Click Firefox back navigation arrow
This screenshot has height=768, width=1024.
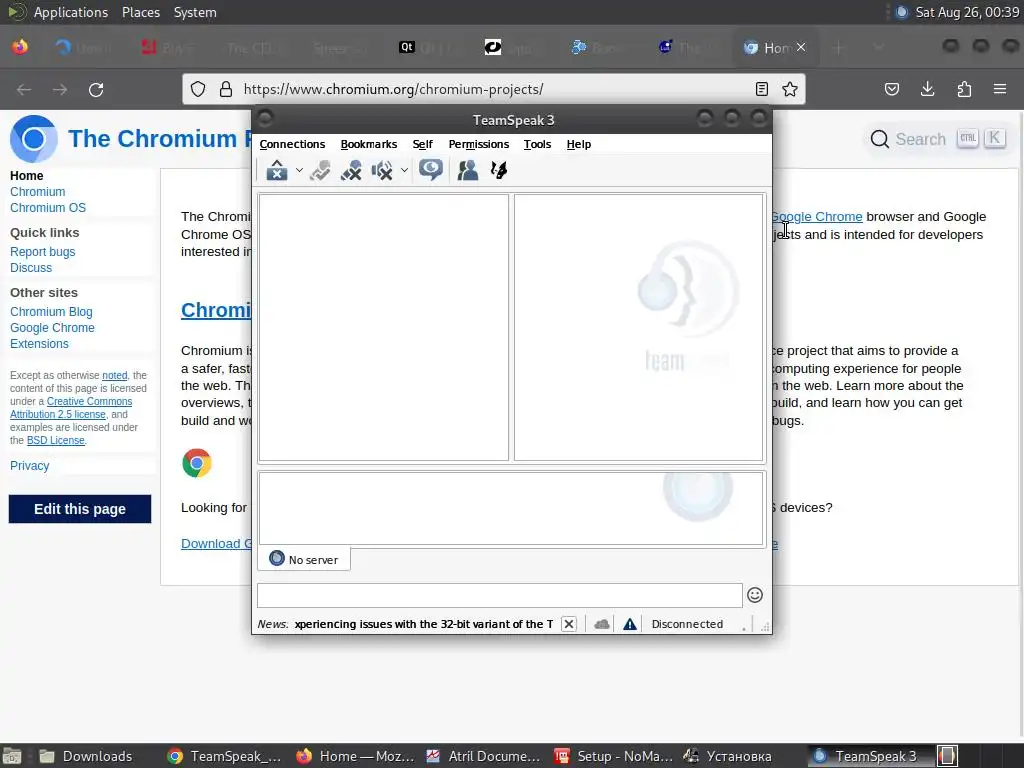[x=24, y=89]
